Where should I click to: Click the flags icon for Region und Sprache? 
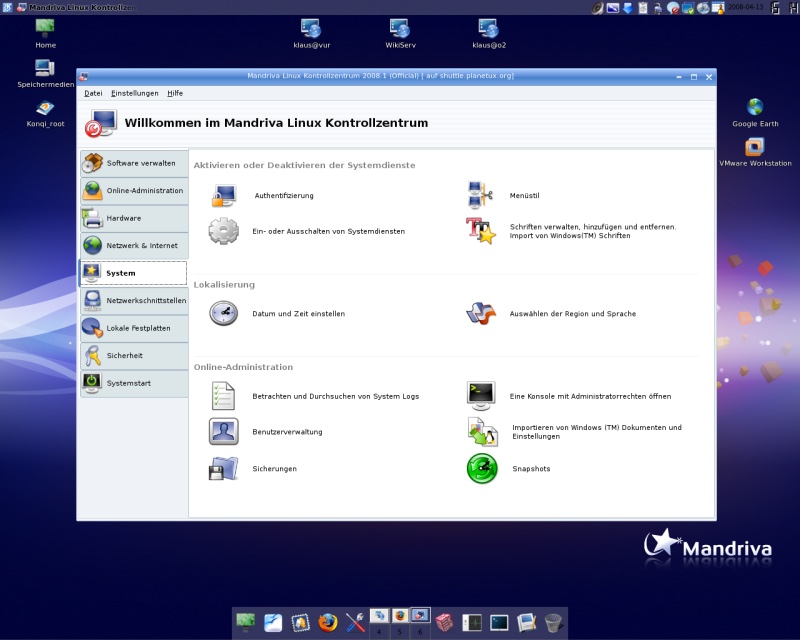(x=481, y=313)
